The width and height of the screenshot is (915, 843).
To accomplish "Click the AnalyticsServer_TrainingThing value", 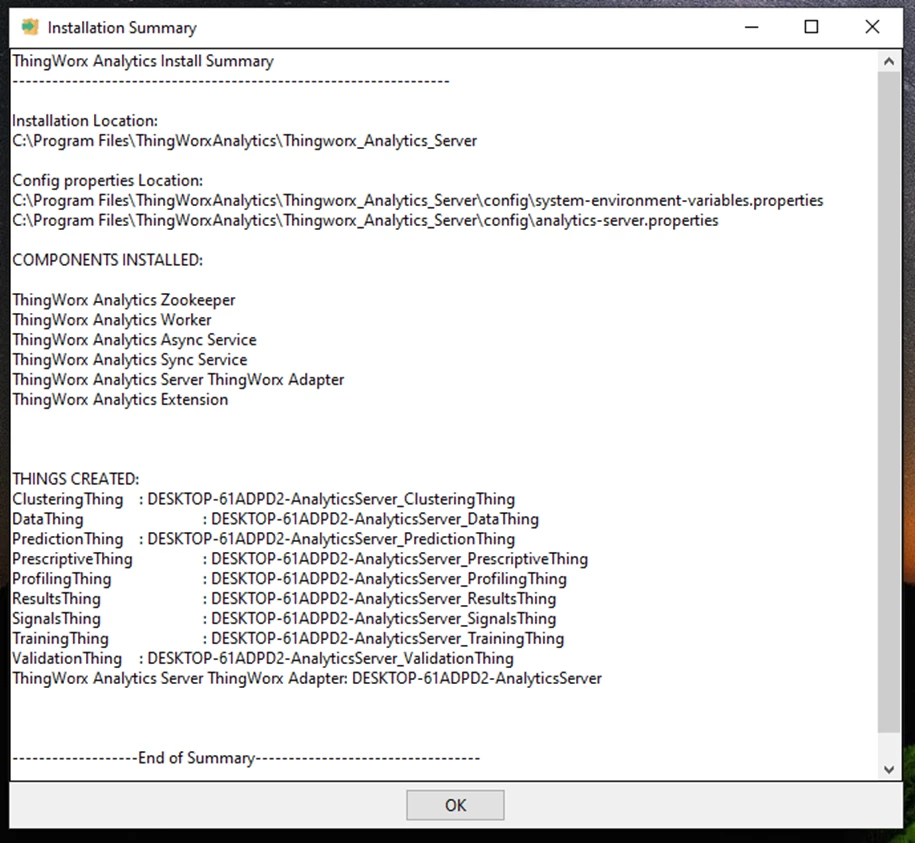I will [x=388, y=638].
